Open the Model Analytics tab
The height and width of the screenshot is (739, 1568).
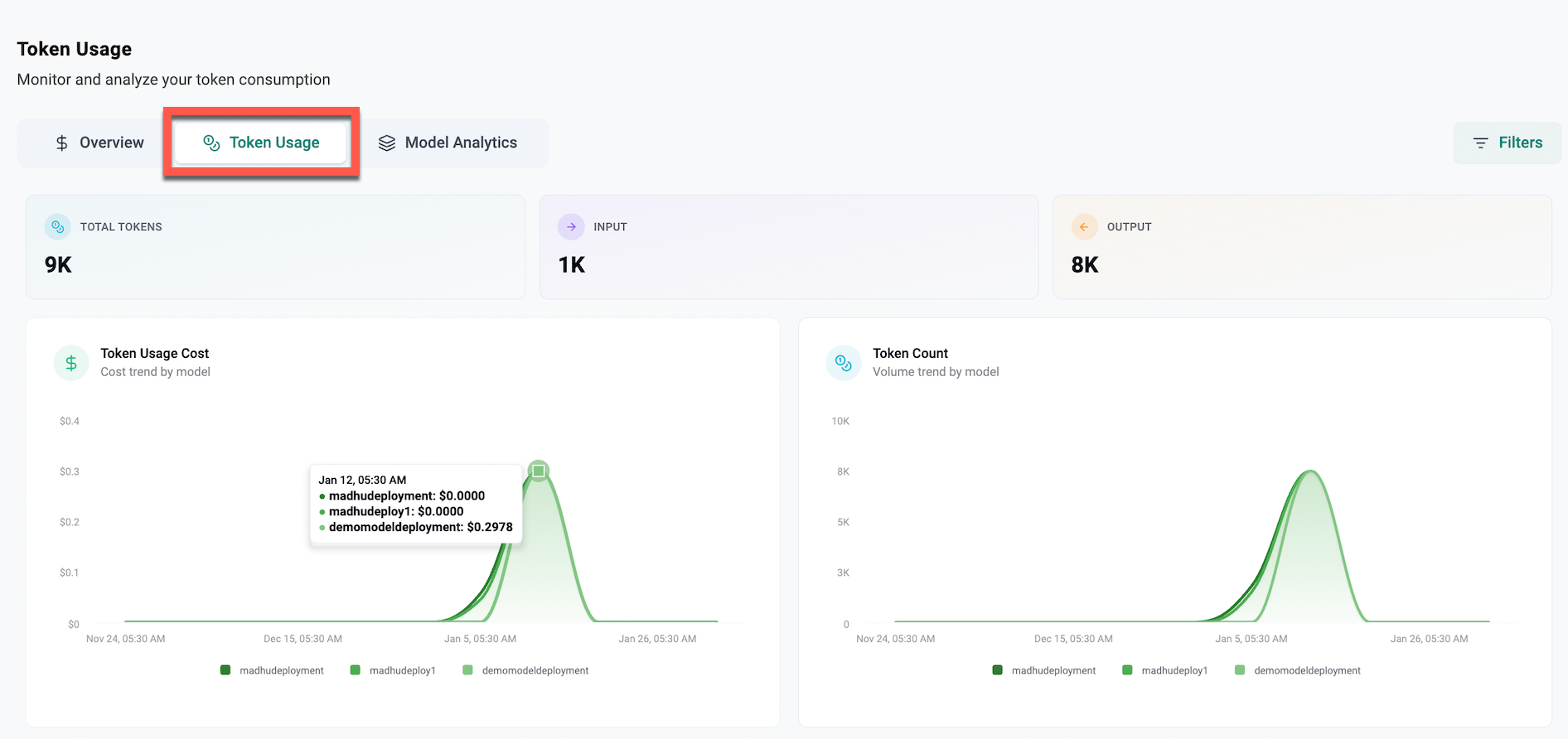(x=448, y=143)
